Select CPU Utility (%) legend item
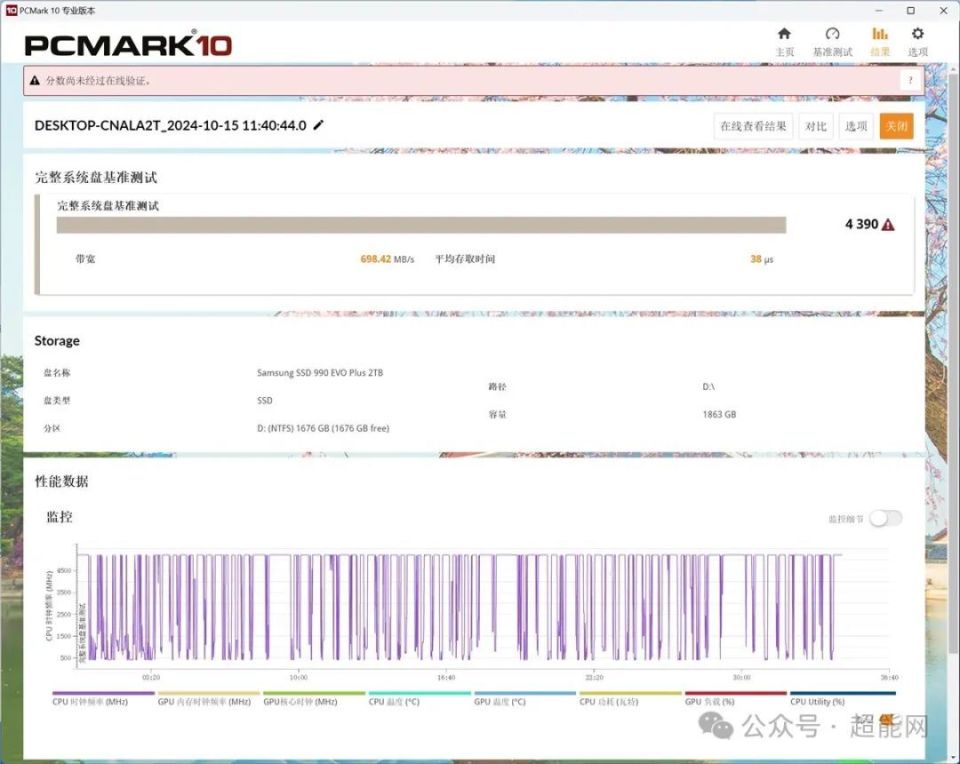Image resolution: width=960 pixels, height=764 pixels. [x=842, y=698]
